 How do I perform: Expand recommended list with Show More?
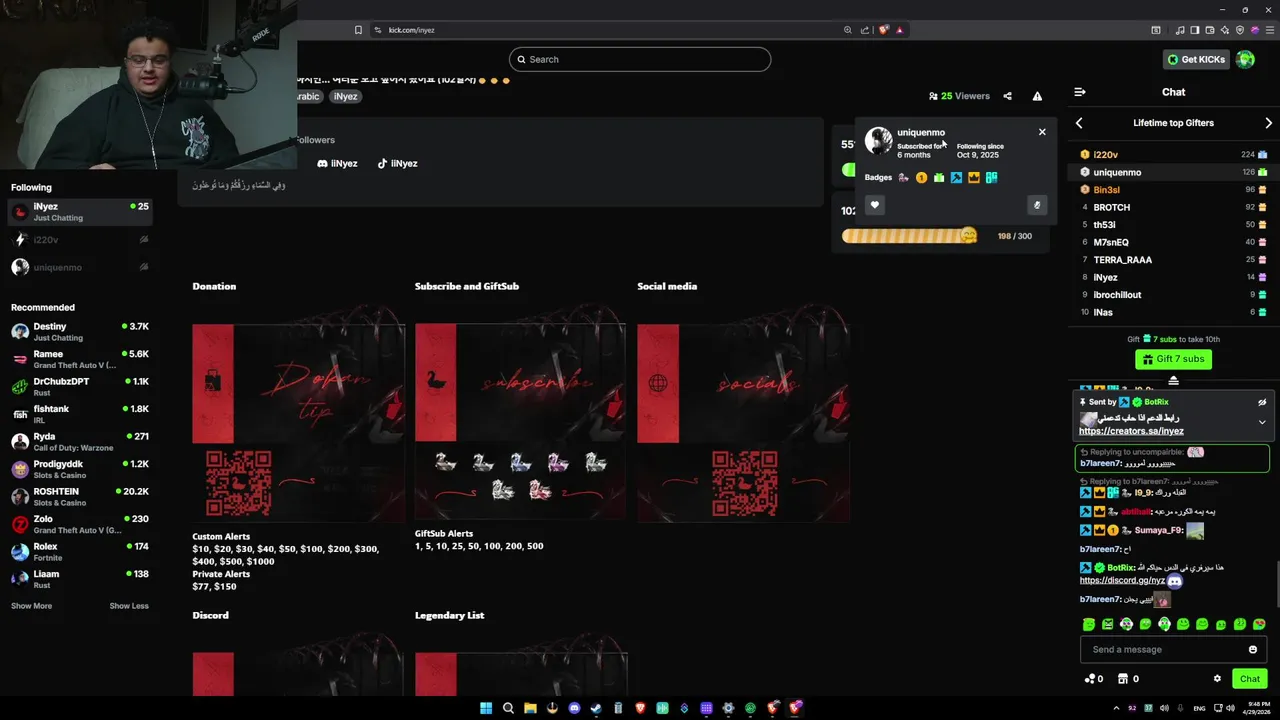pos(31,606)
